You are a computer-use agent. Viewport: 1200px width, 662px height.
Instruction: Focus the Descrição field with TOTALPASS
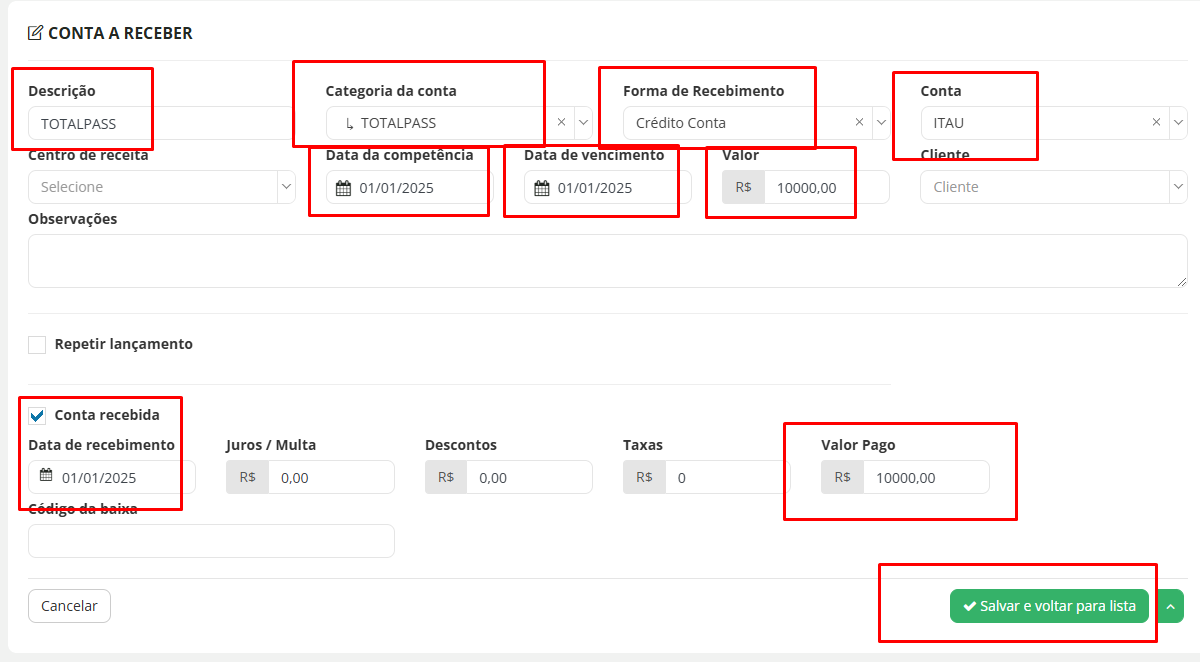(162, 123)
